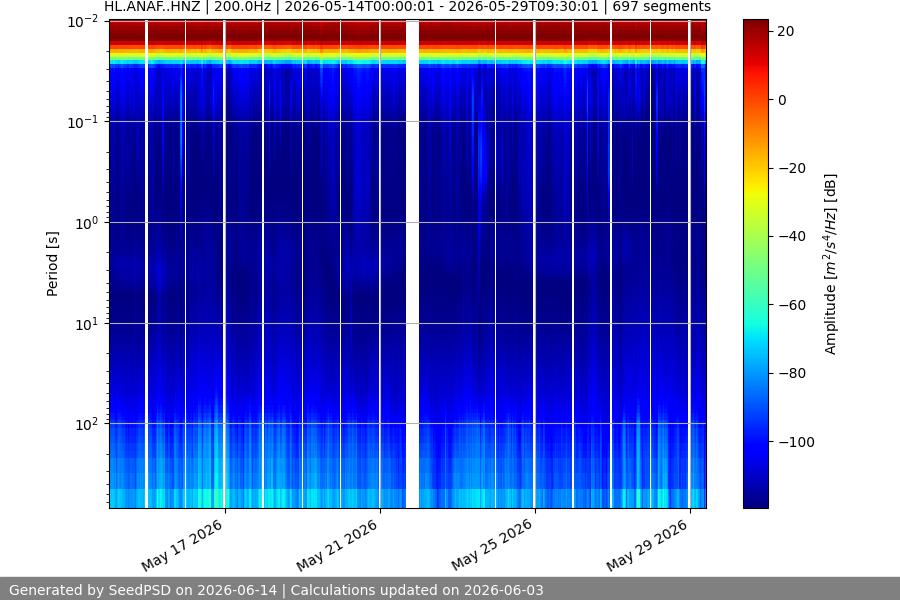Click the colorbar '−100' tick label
This screenshot has height=600, width=900.
(x=796, y=442)
